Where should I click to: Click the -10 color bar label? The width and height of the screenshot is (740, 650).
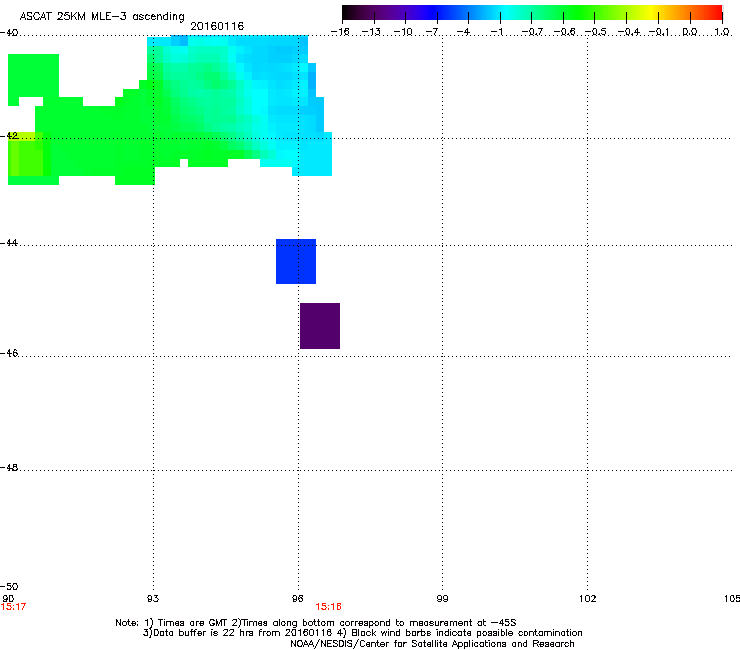coord(403,32)
